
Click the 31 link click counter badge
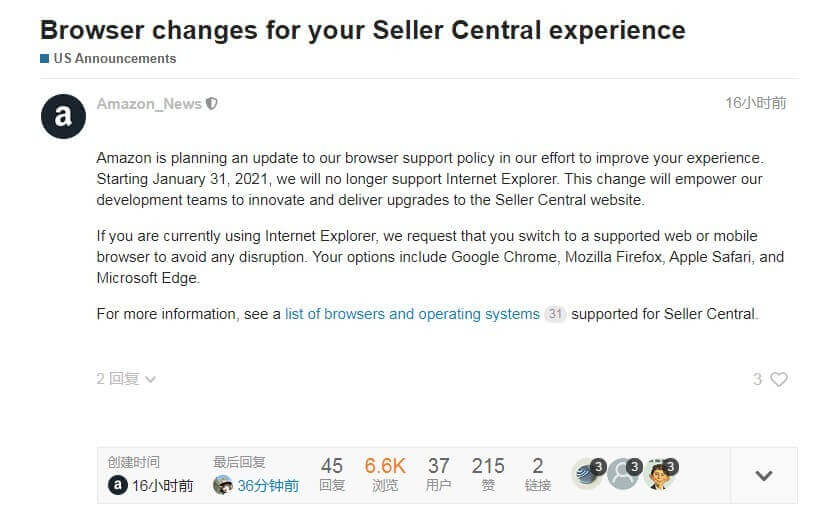coord(555,314)
